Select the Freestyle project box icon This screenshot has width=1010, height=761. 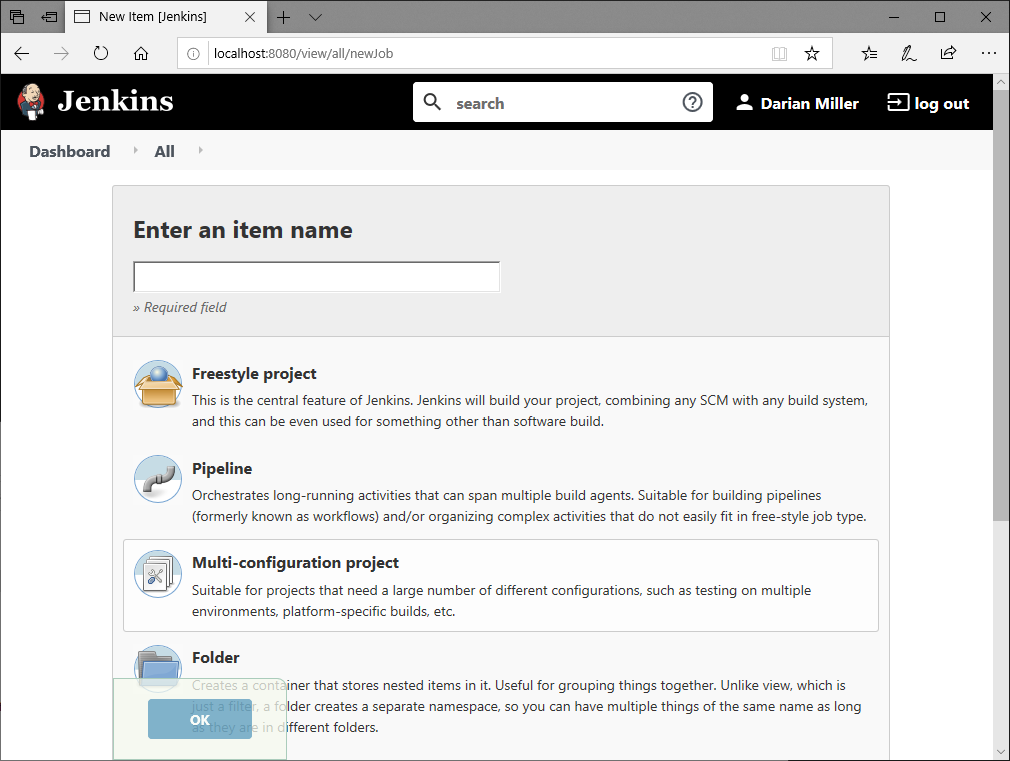click(x=158, y=385)
